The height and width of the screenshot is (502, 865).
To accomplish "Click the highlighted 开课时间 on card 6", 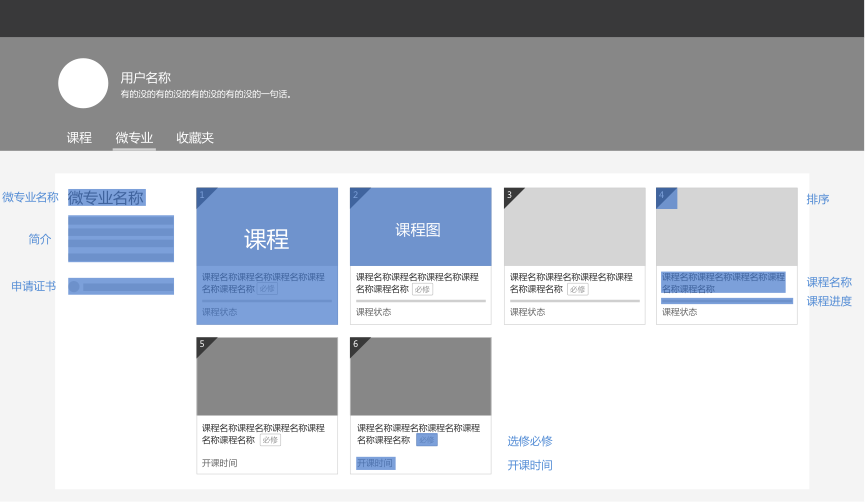I will (x=375, y=463).
